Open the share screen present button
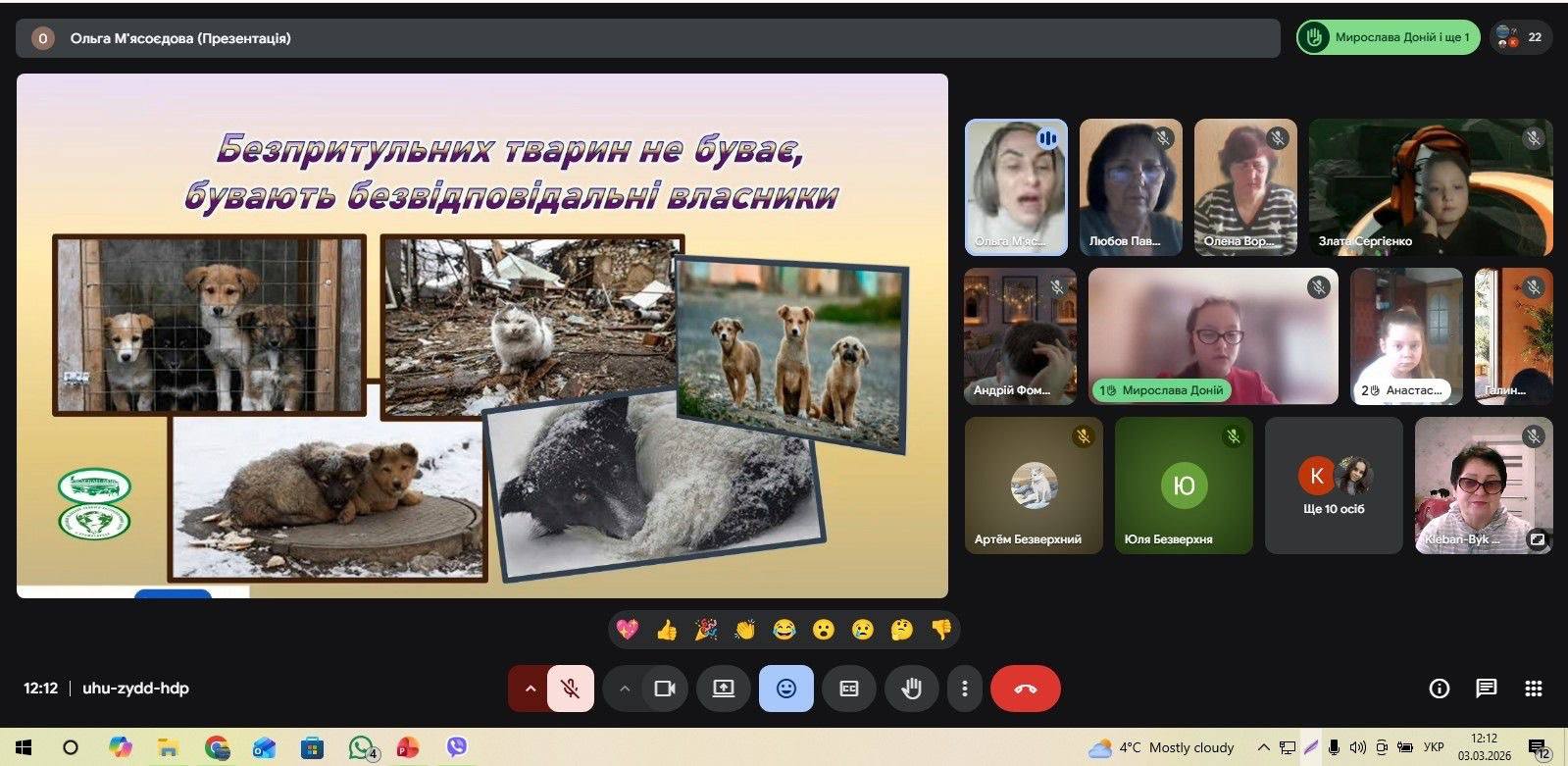 pyautogui.click(x=723, y=689)
